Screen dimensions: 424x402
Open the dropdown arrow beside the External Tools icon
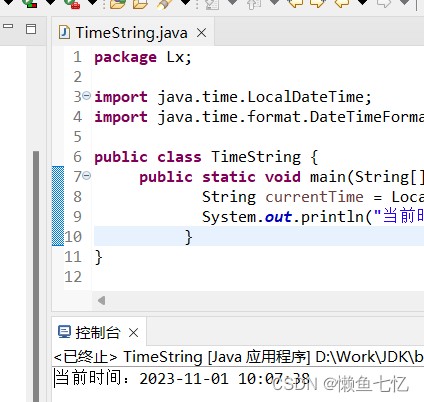tap(93, 3)
